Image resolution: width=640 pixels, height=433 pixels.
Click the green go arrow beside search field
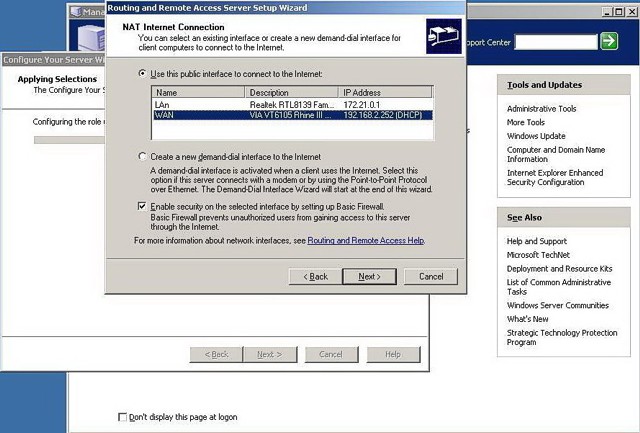pos(609,41)
